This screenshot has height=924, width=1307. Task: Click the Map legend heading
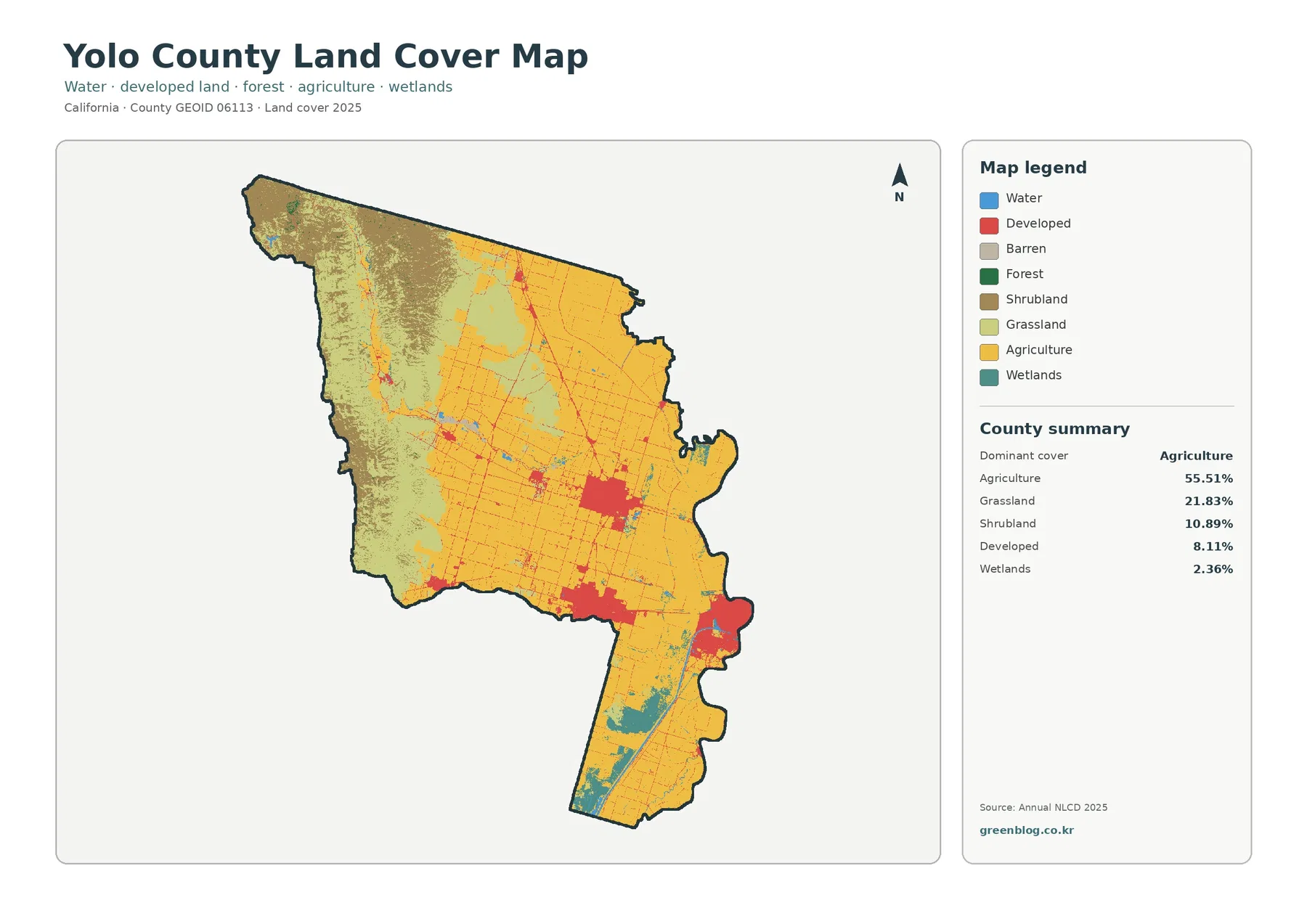click(x=1033, y=168)
